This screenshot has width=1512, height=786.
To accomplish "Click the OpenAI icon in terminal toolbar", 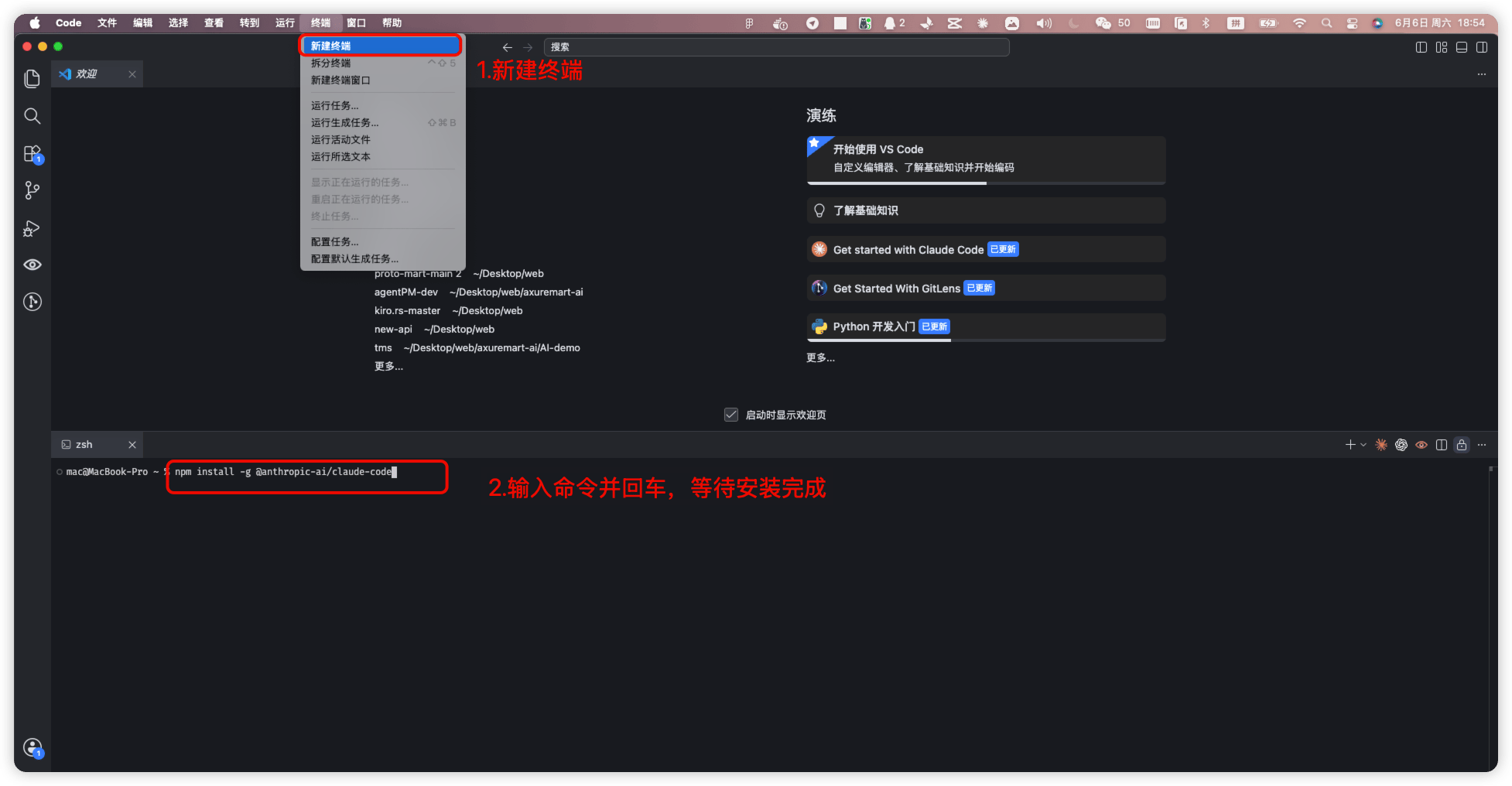I will point(1401,445).
